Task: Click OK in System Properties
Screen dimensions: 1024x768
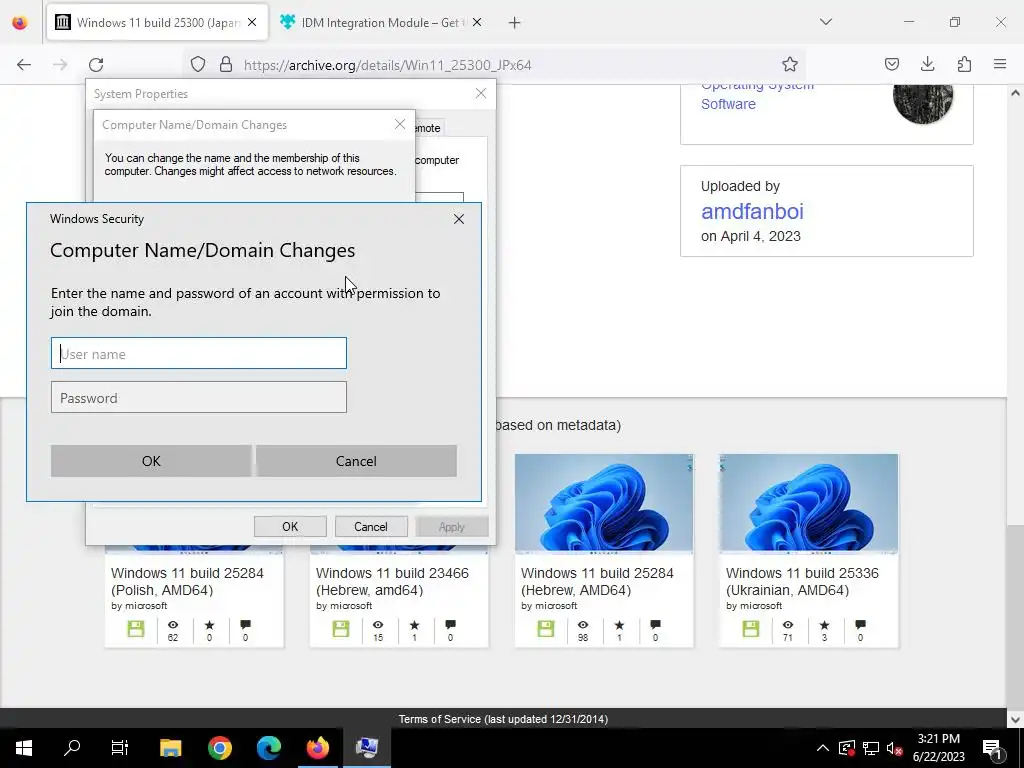Action: coord(290,526)
